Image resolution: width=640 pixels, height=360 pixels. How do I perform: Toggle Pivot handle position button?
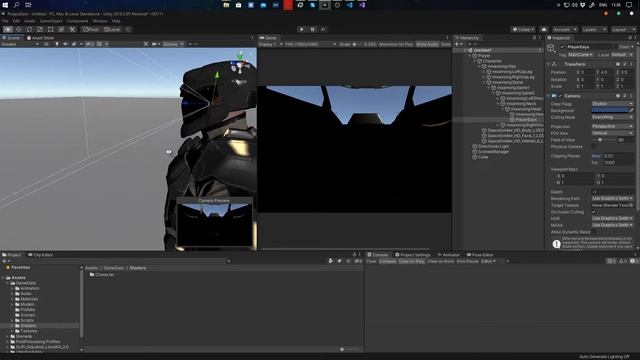[91, 29]
